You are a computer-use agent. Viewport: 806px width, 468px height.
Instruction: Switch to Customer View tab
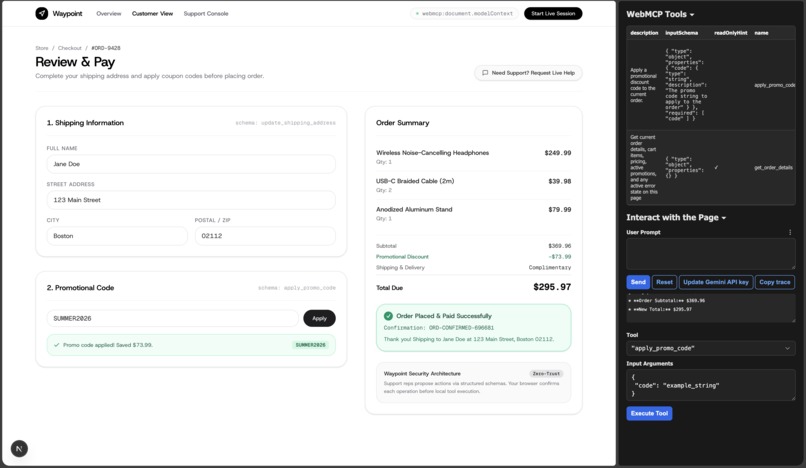(x=152, y=14)
